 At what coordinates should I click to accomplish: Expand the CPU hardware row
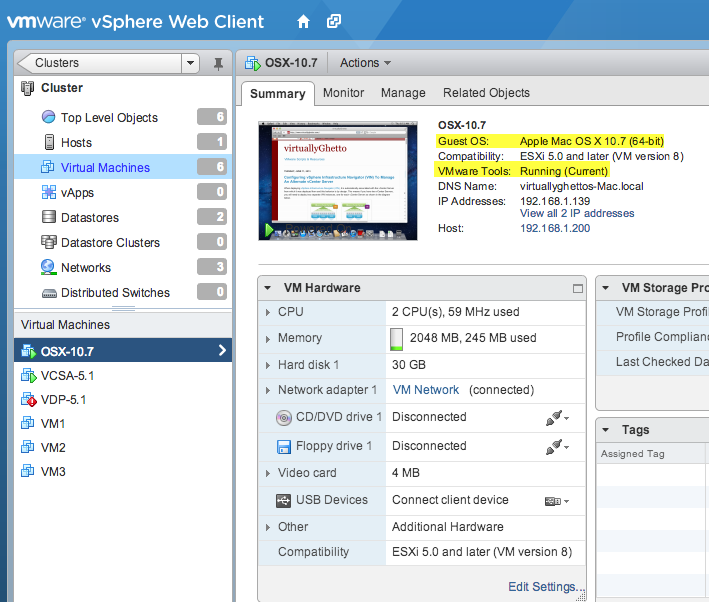pos(268,312)
